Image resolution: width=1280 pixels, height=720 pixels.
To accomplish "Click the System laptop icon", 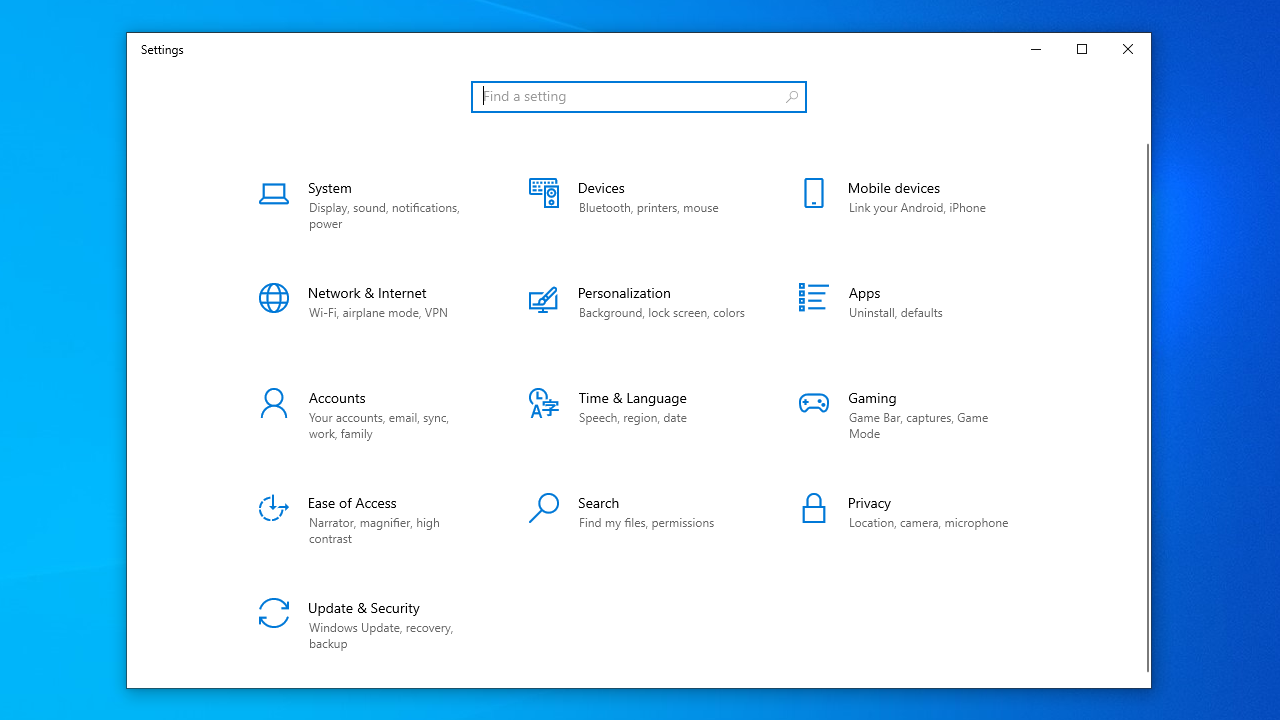I will (x=273, y=194).
